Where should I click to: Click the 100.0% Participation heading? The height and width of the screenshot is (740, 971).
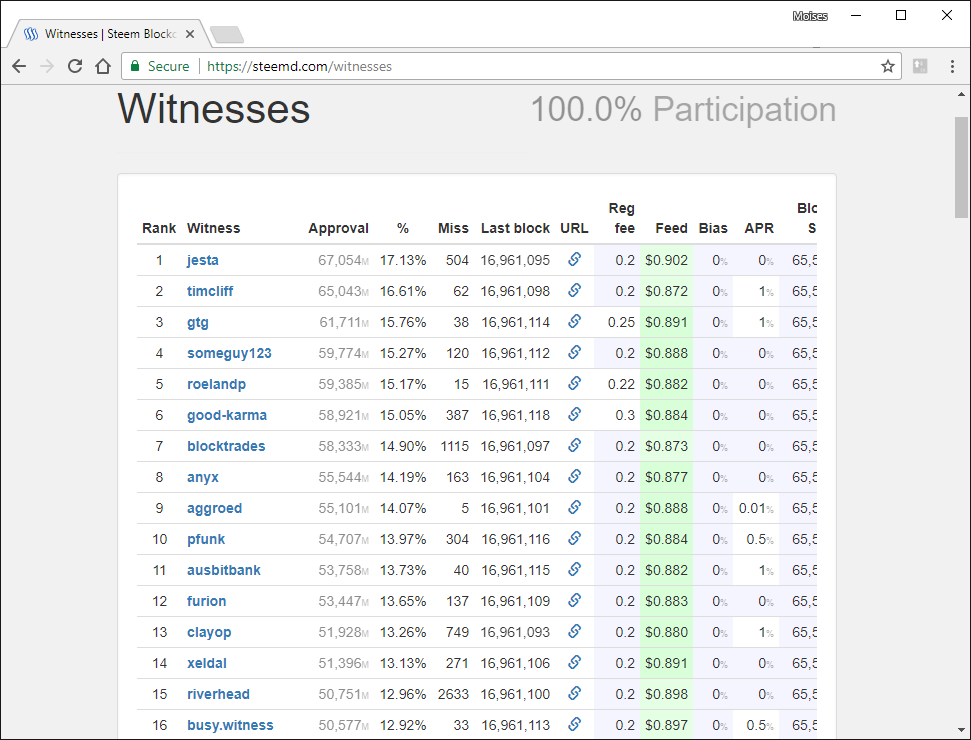click(x=683, y=110)
